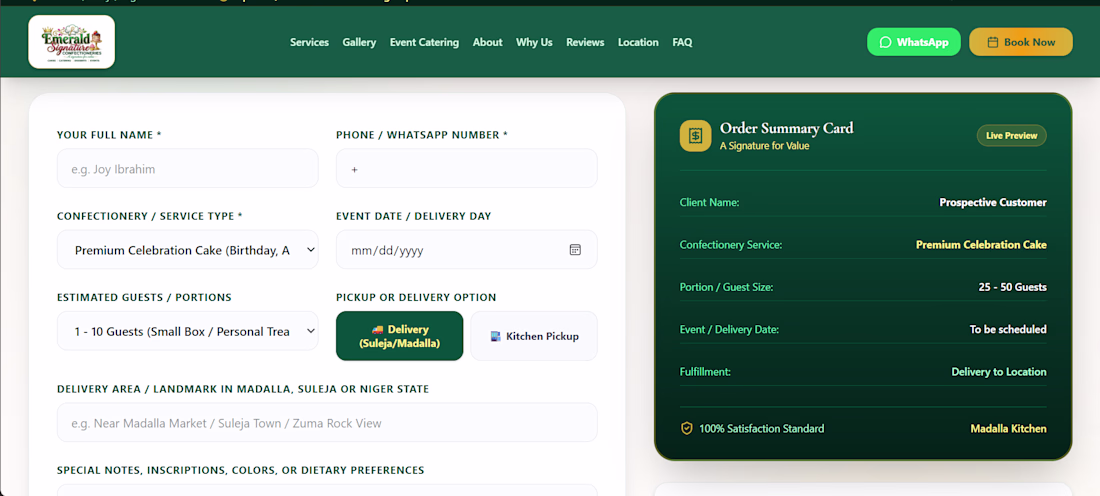The height and width of the screenshot is (496, 1100).
Task: Go to the Gallery section
Action: [359, 42]
